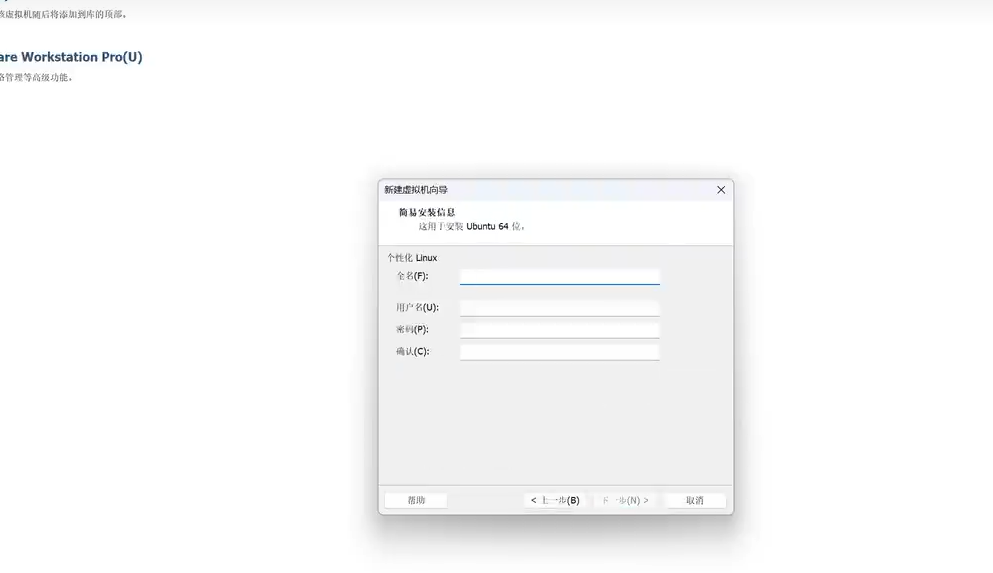This screenshot has width=993, height=573.
Task: Select the password (密码) input field
Action: click(x=559, y=330)
